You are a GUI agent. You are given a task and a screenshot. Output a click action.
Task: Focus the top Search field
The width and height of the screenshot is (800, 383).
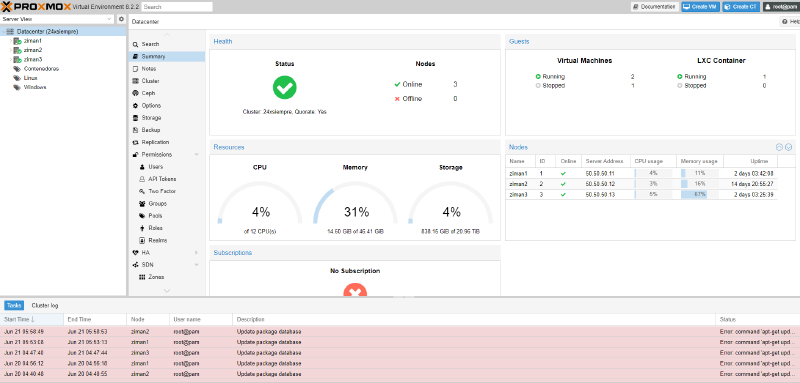click(x=177, y=7)
